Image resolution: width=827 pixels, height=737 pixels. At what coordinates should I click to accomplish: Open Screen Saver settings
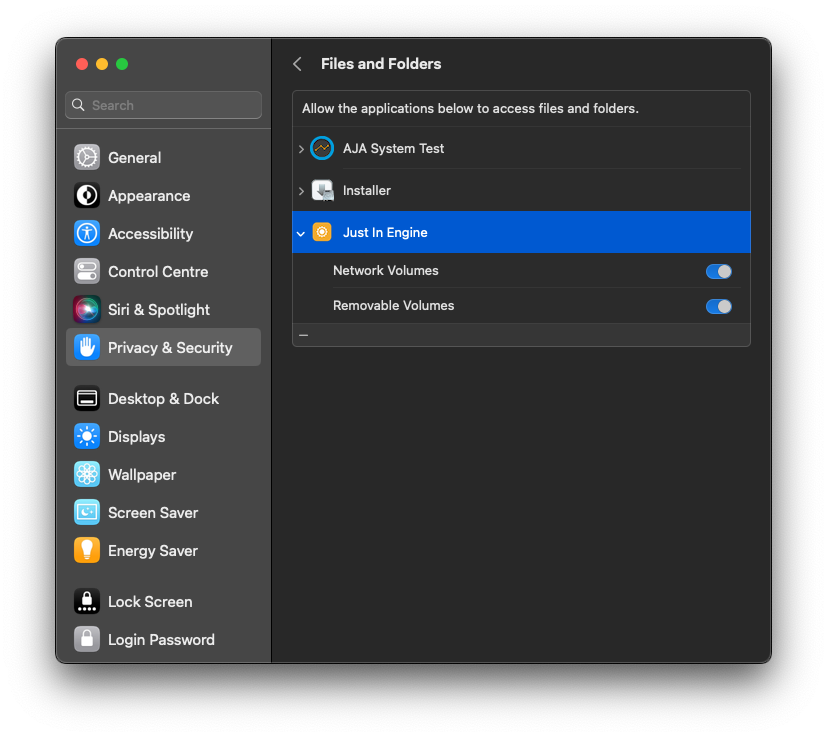point(164,512)
